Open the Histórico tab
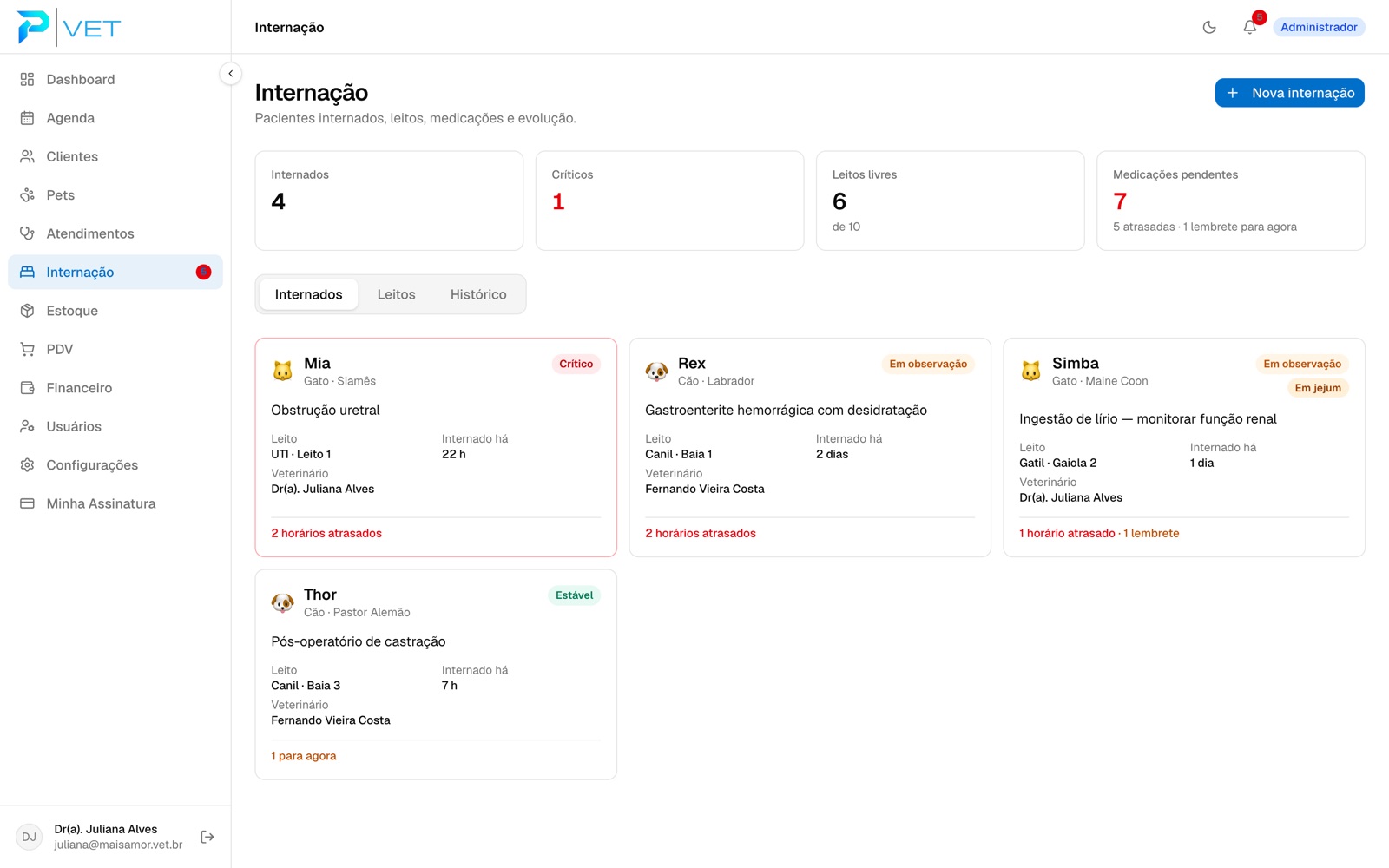Screen dimensions: 1389x868 (478, 294)
